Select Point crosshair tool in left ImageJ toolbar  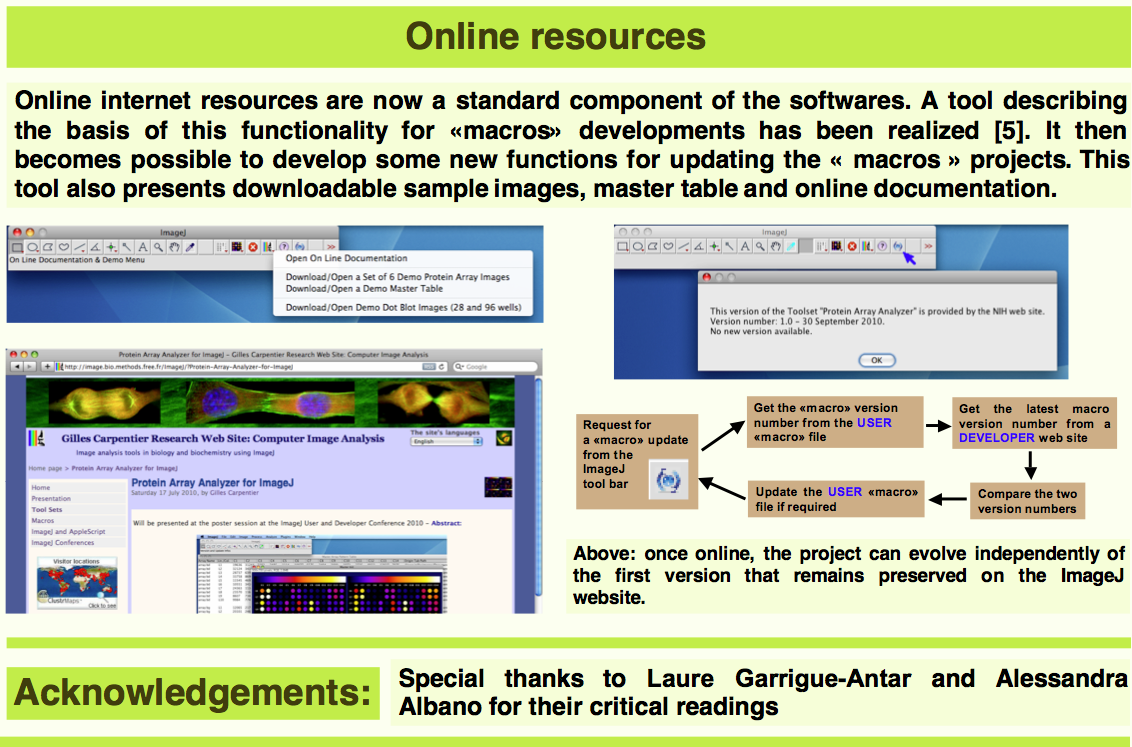(111, 247)
